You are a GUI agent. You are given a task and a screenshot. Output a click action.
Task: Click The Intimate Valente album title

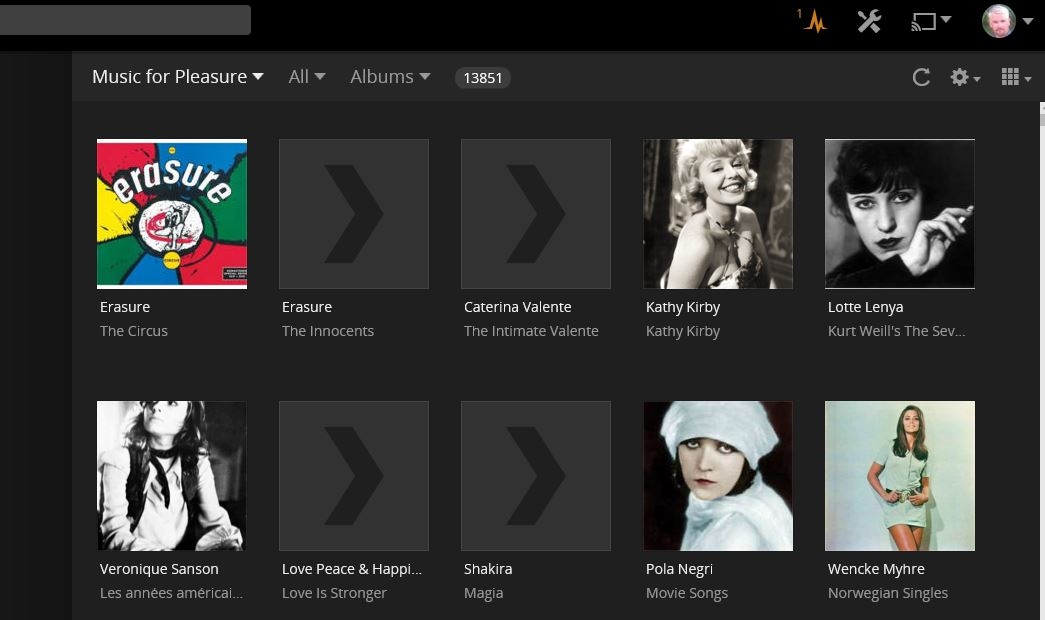click(531, 331)
